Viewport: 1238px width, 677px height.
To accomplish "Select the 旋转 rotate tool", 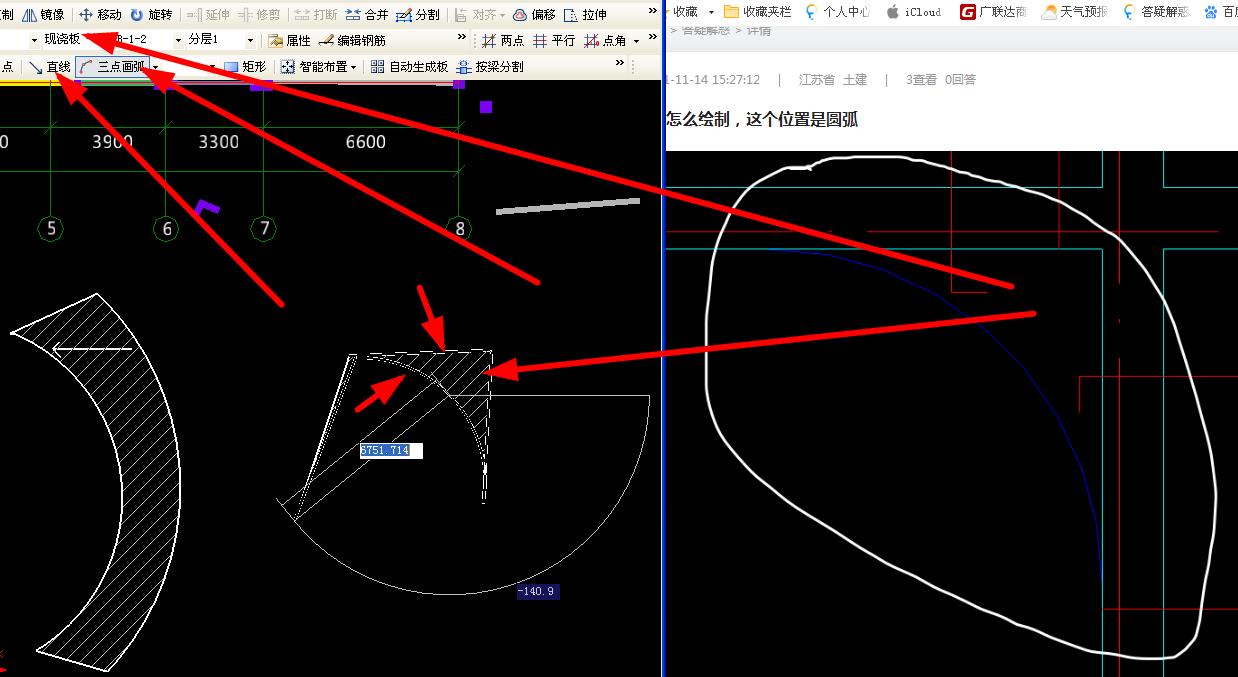I will pos(151,15).
